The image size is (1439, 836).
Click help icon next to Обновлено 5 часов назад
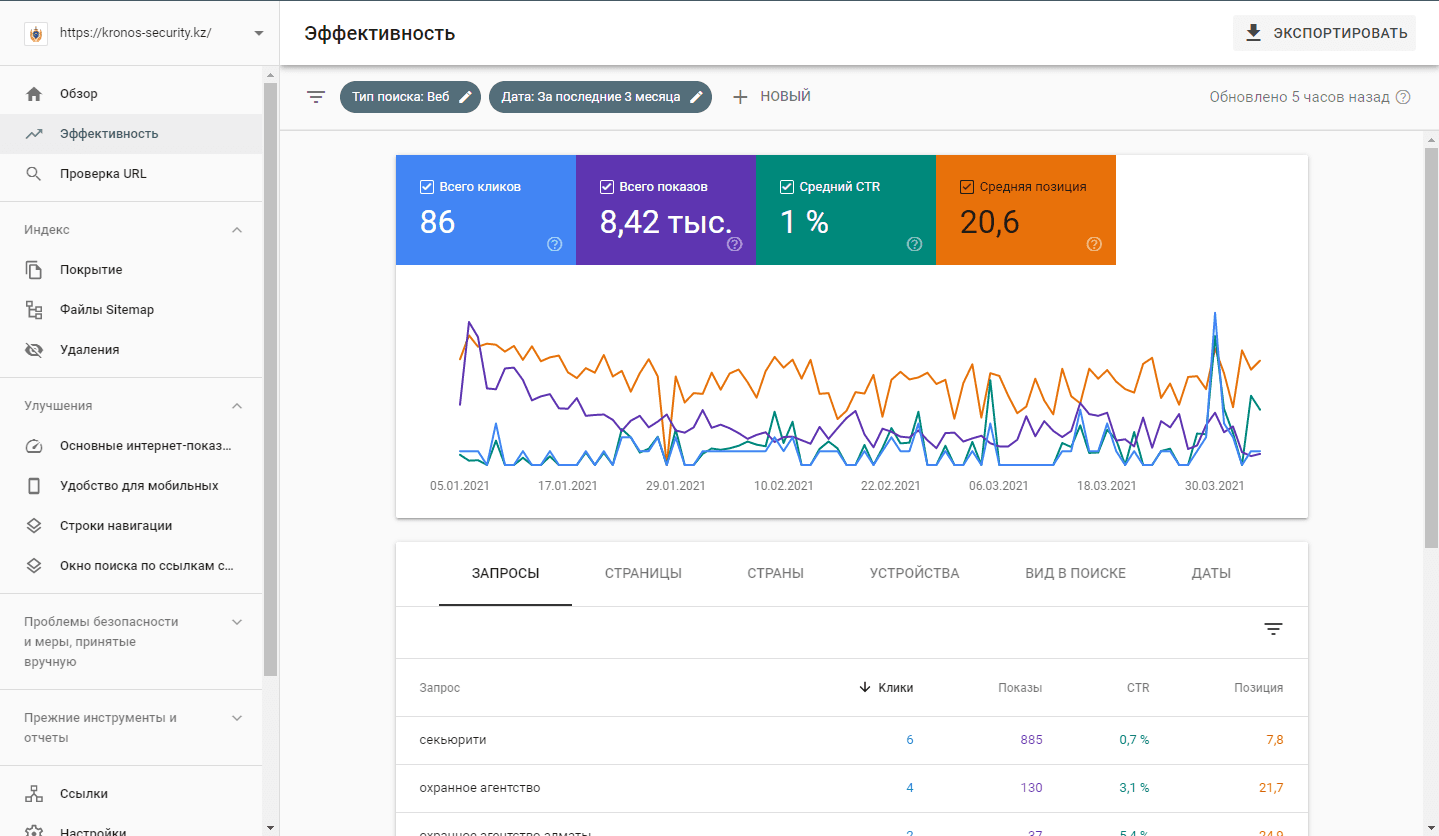click(1403, 97)
